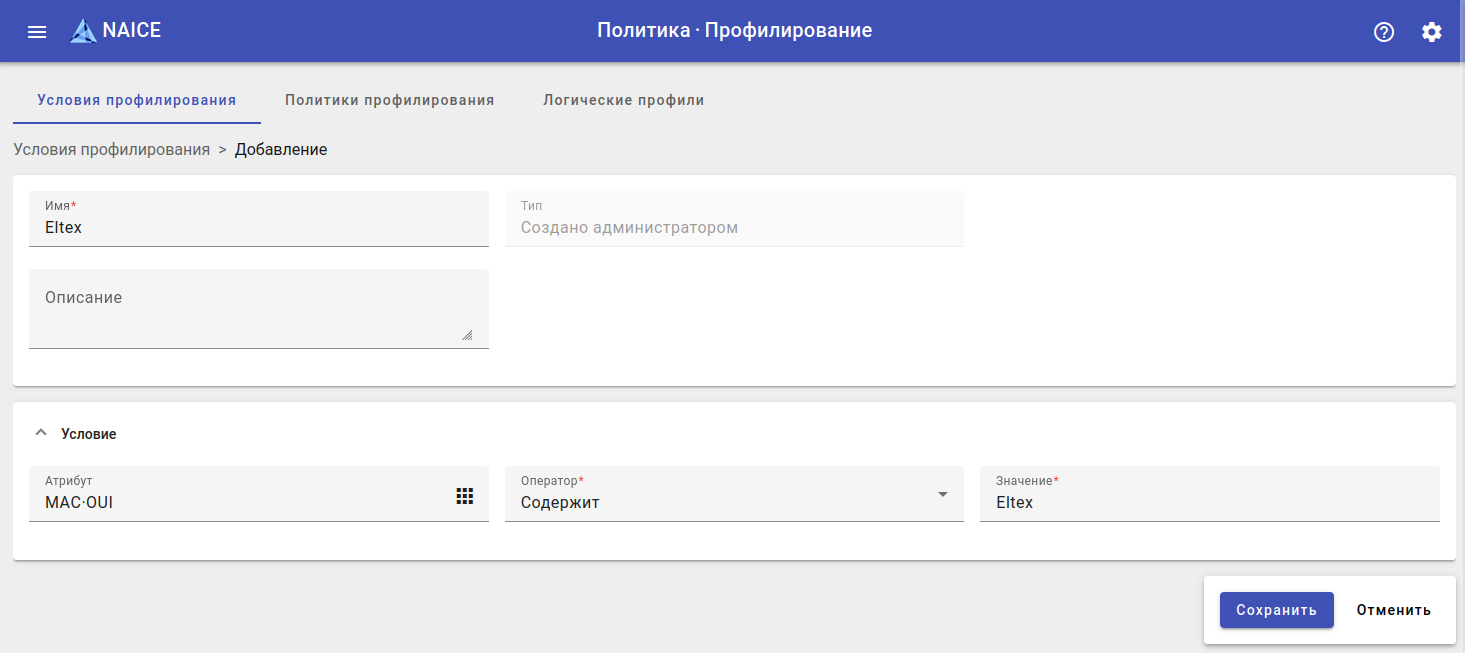
Task: Grab the Описание textarea resize handle
Action: click(x=467, y=336)
